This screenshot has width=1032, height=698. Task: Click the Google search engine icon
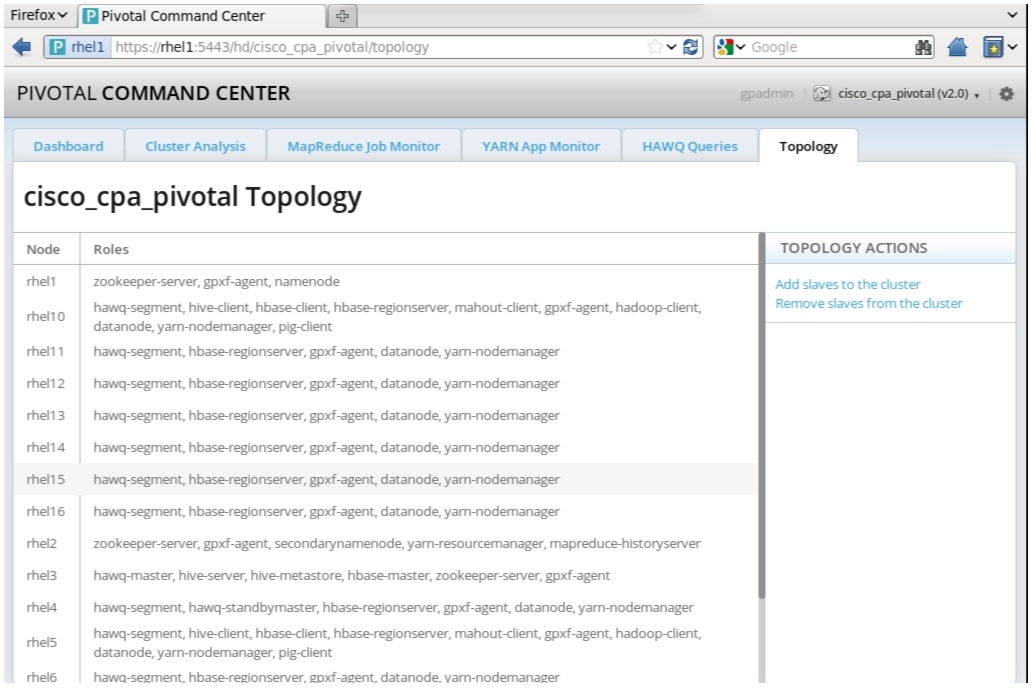click(725, 47)
